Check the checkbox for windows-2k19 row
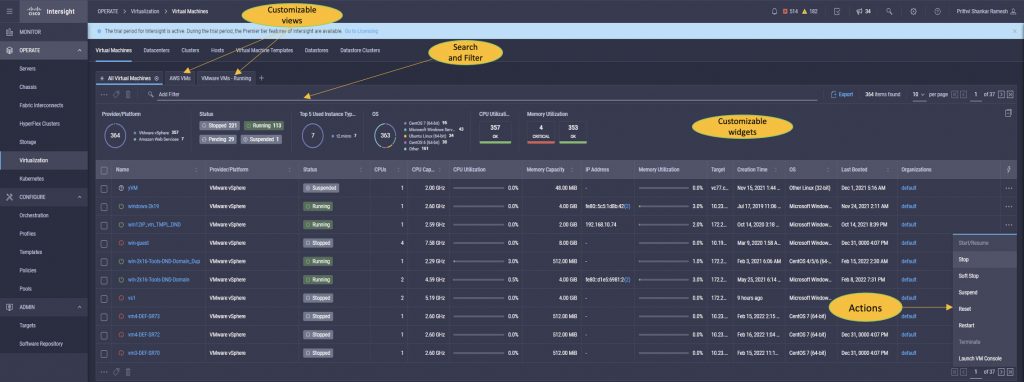 [104, 206]
